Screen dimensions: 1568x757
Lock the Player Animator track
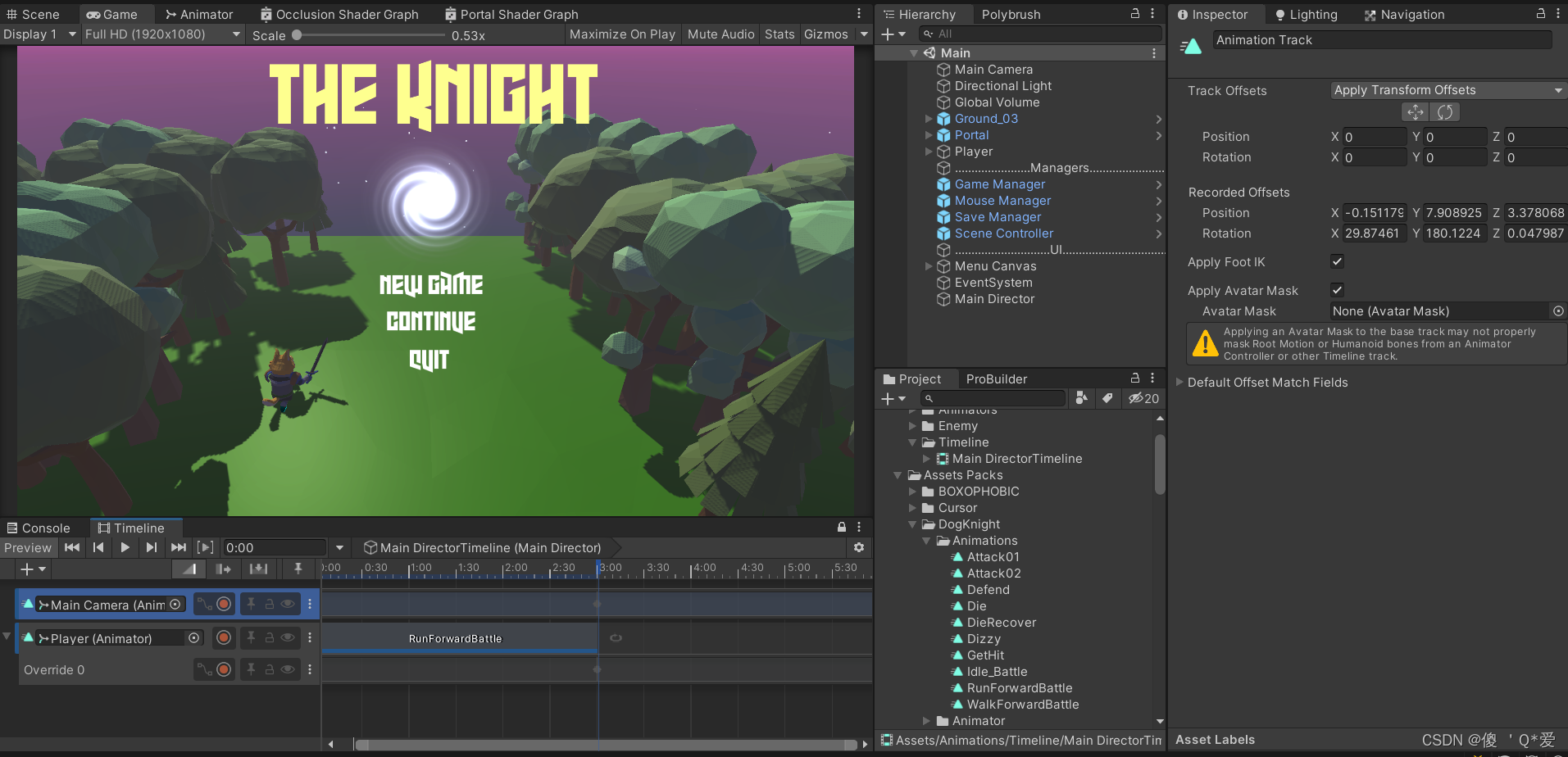269,637
